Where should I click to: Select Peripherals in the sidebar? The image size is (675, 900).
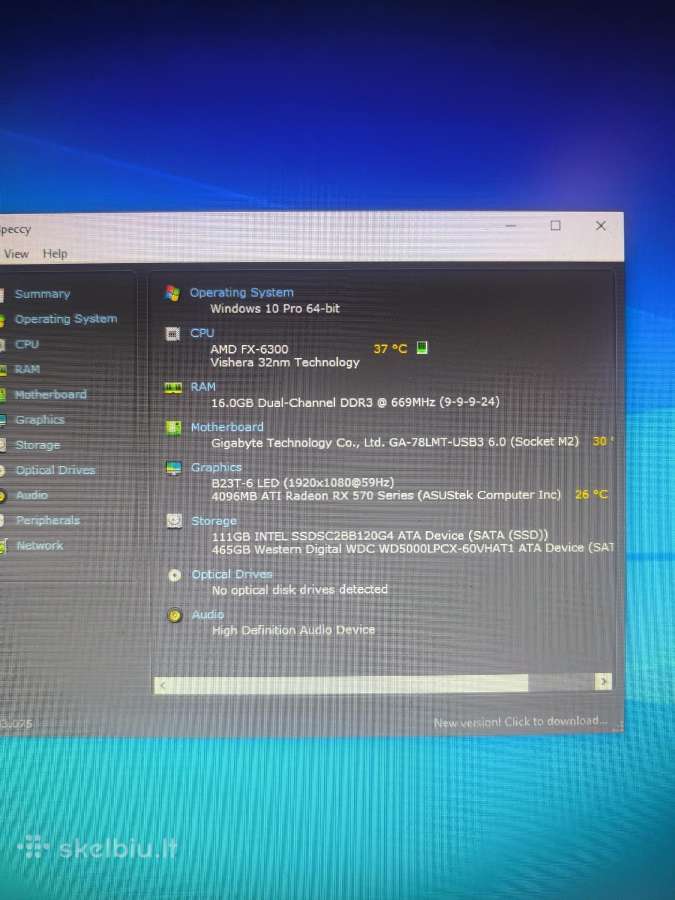48,520
